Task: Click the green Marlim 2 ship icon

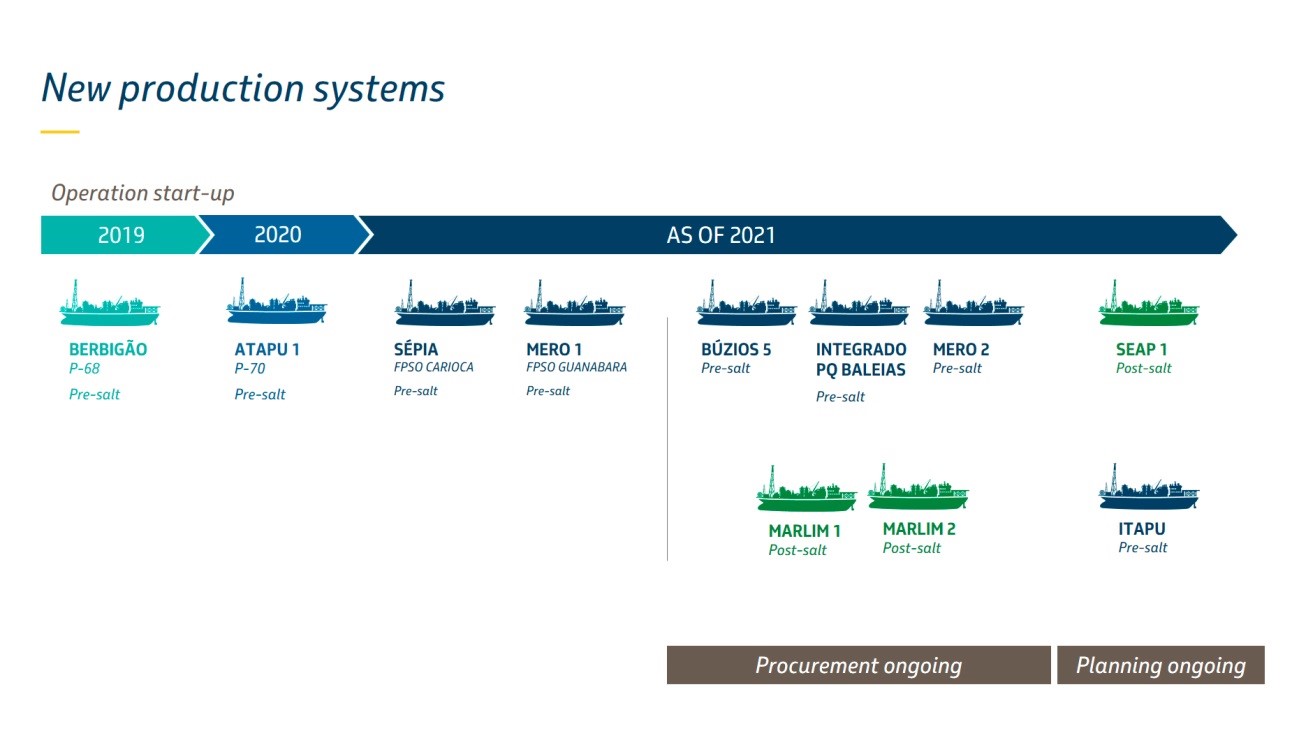Action: click(x=918, y=486)
